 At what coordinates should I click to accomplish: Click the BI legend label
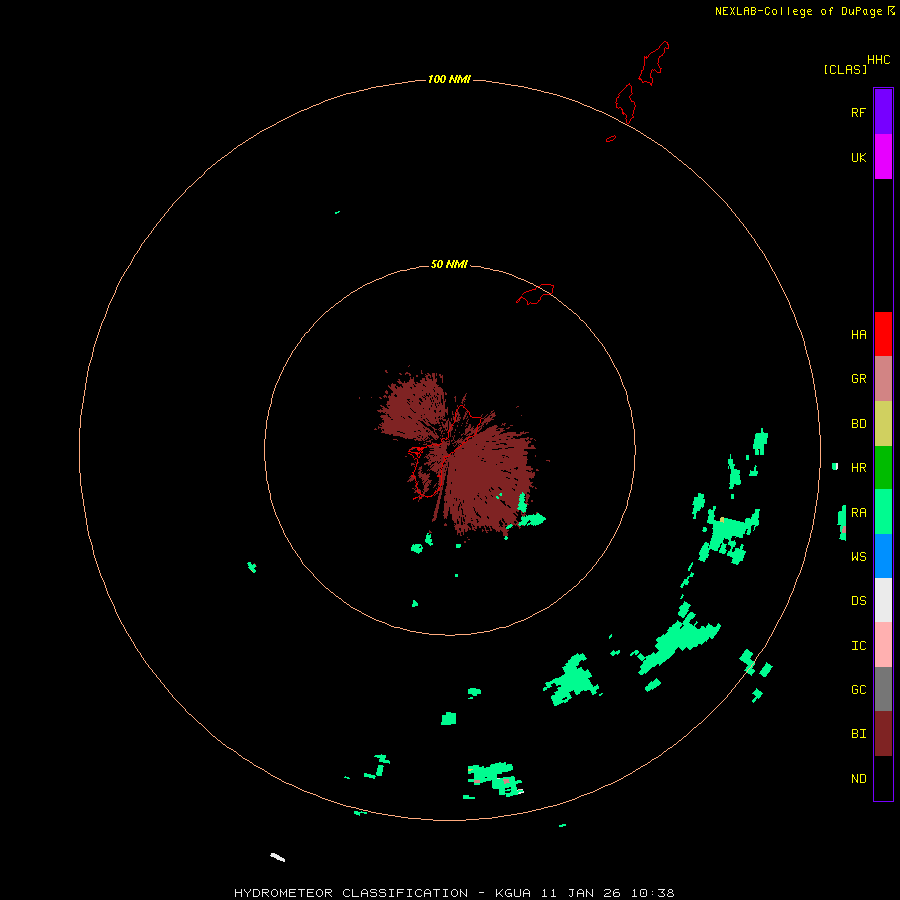pyautogui.click(x=858, y=734)
